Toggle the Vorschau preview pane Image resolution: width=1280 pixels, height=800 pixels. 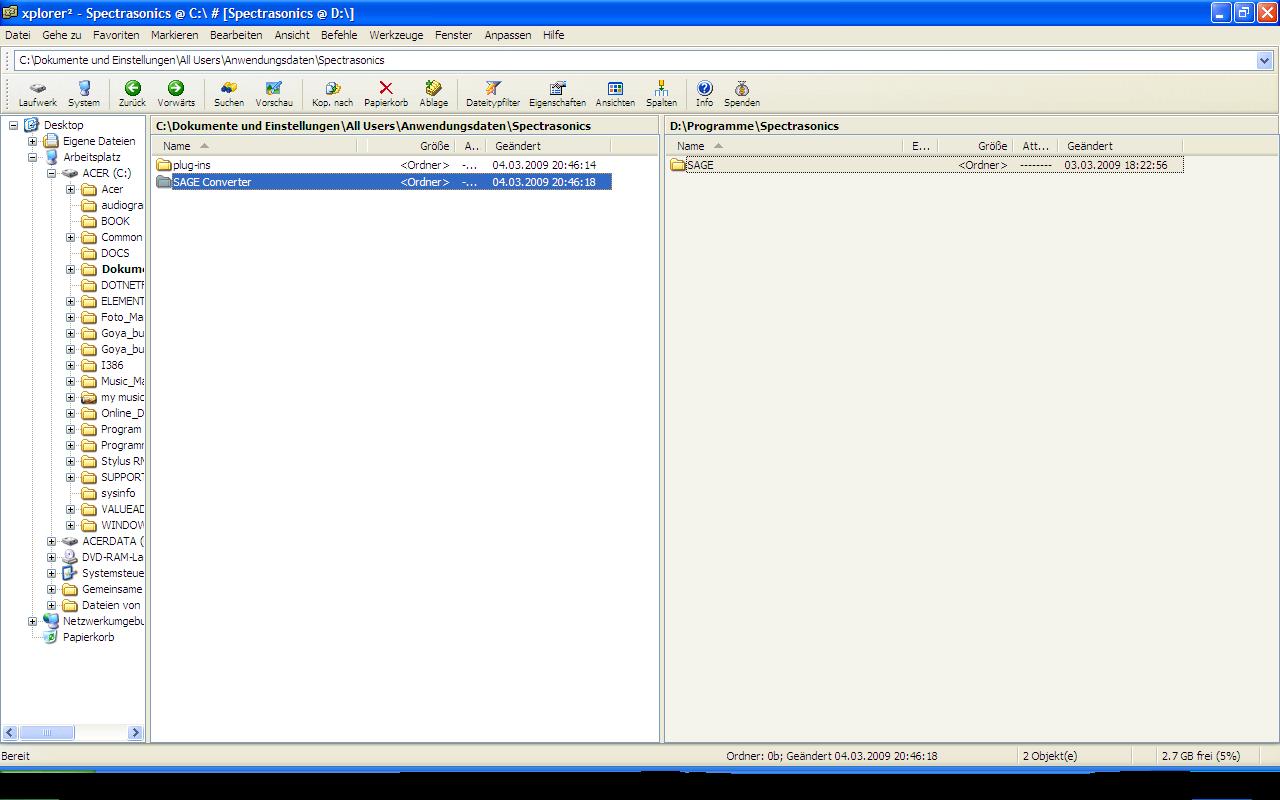pyautogui.click(x=274, y=94)
